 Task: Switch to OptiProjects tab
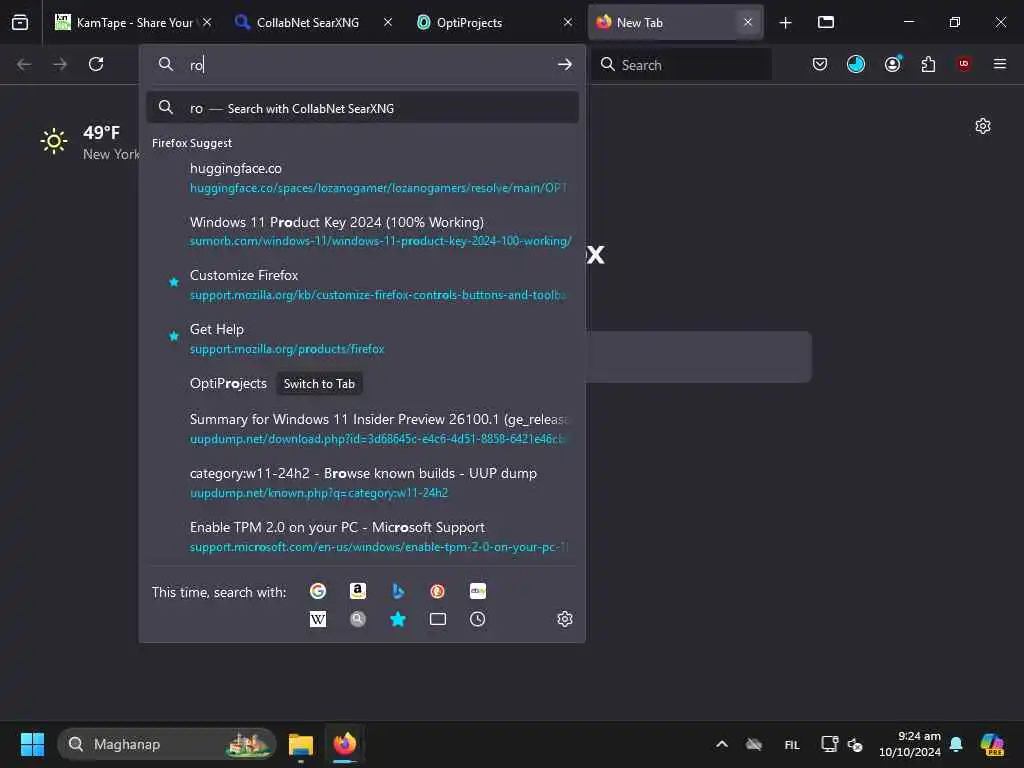[494, 23]
